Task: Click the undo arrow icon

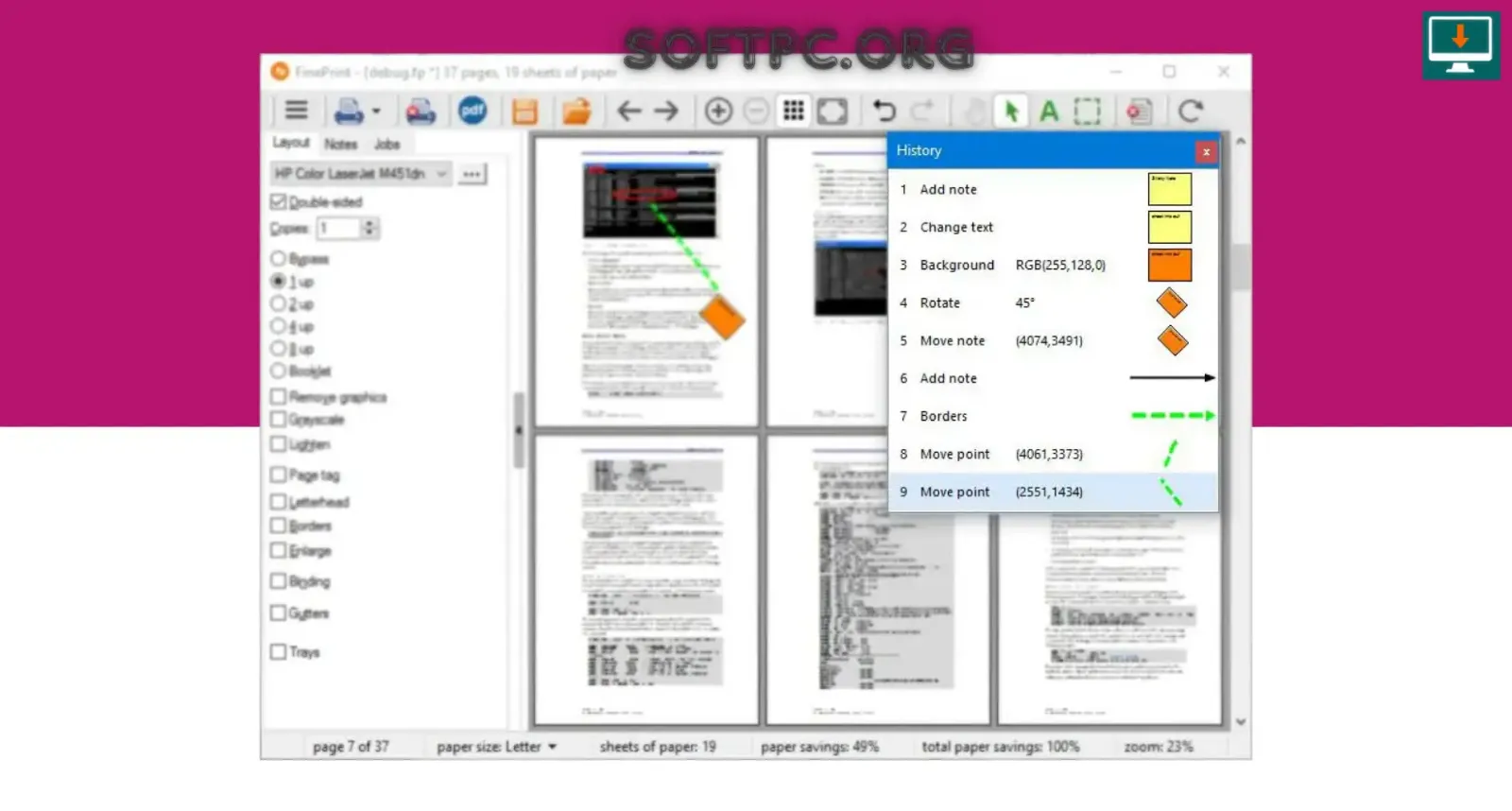Action: (x=884, y=112)
